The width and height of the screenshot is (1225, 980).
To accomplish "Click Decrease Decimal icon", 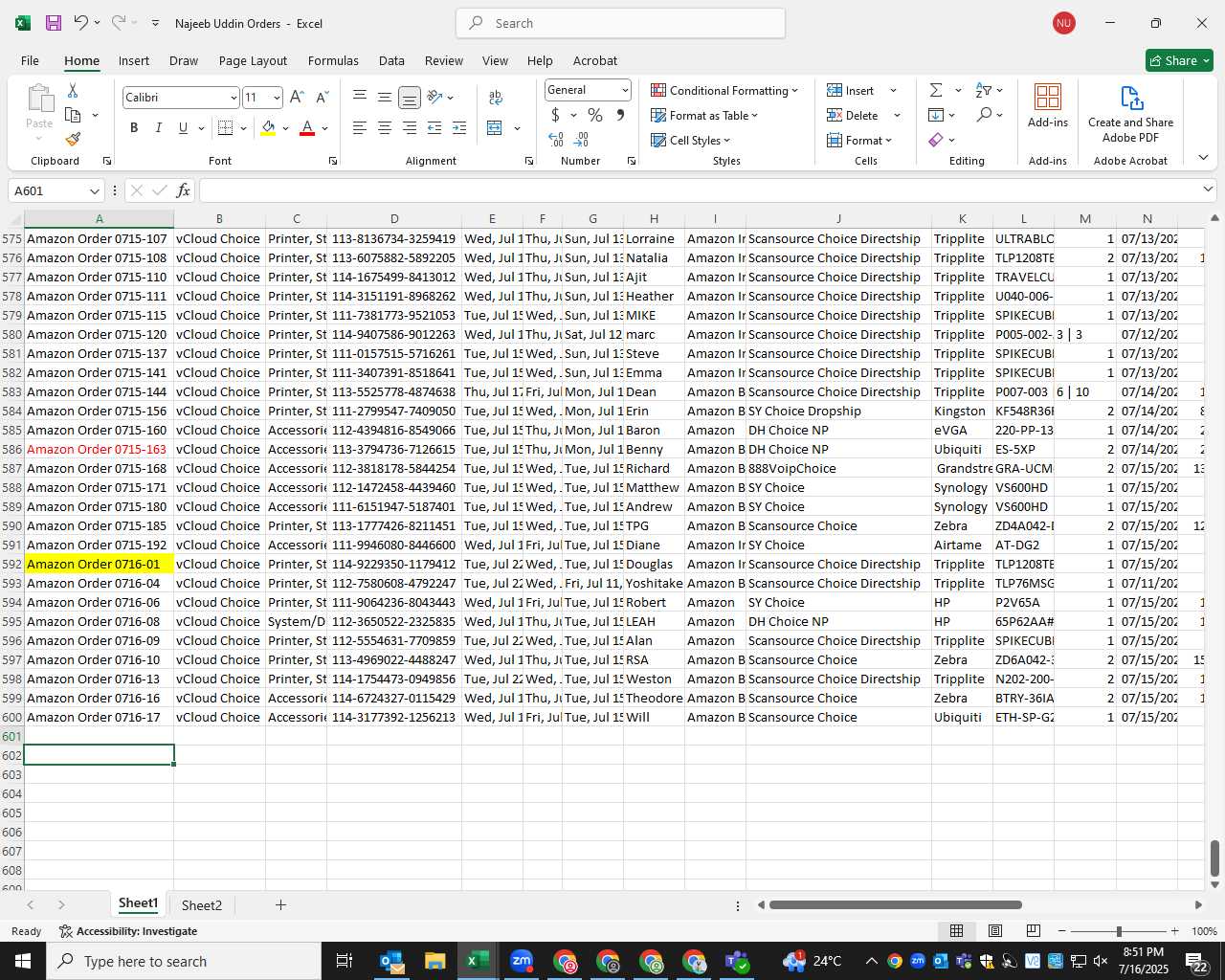I will (581, 140).
